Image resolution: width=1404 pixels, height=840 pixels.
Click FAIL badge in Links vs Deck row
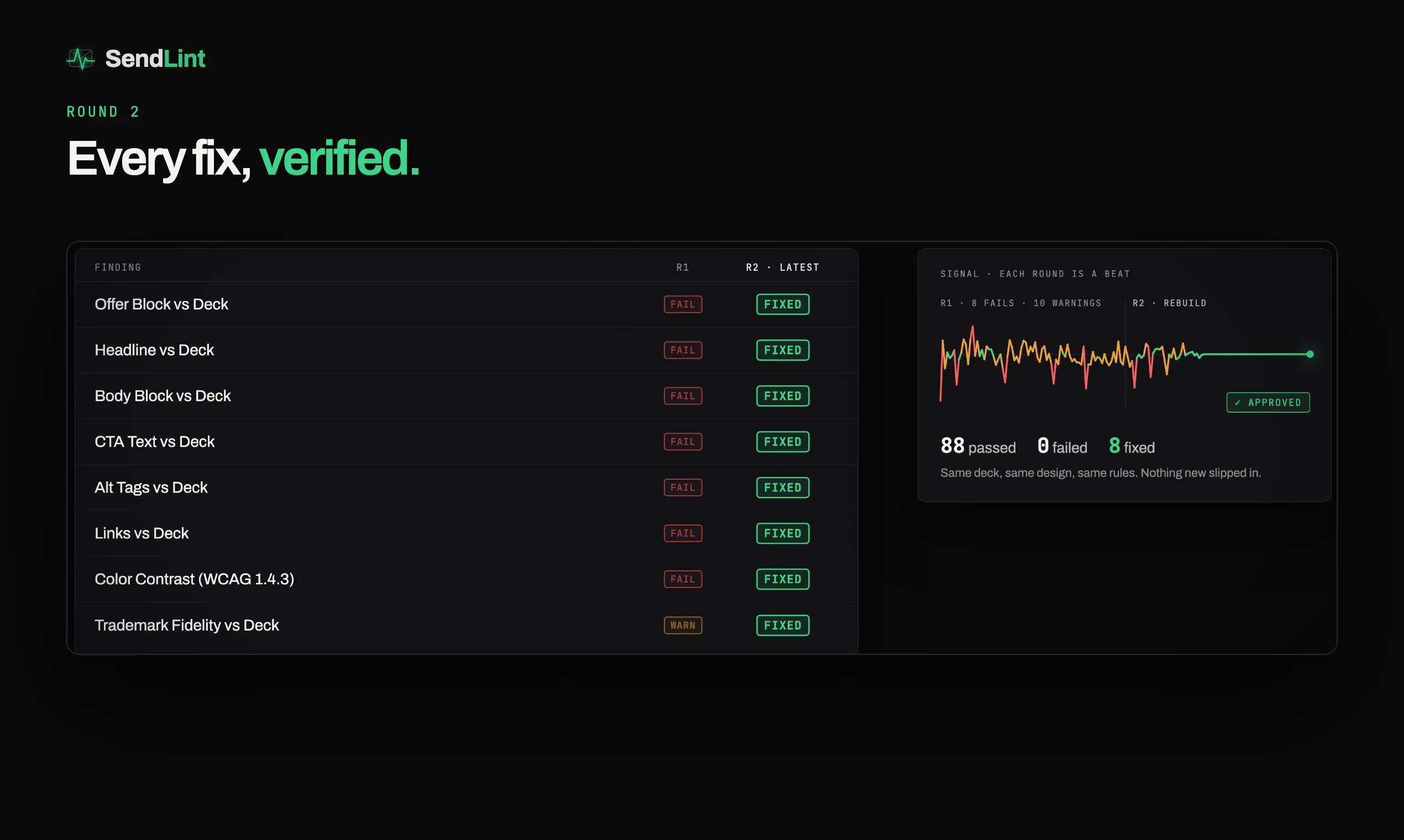(x=683, y=534)
